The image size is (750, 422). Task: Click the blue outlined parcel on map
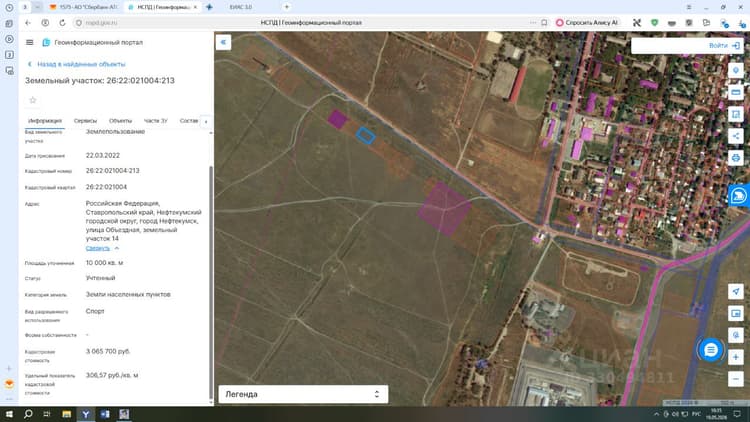pyautogui.click(x=365, y=136)
